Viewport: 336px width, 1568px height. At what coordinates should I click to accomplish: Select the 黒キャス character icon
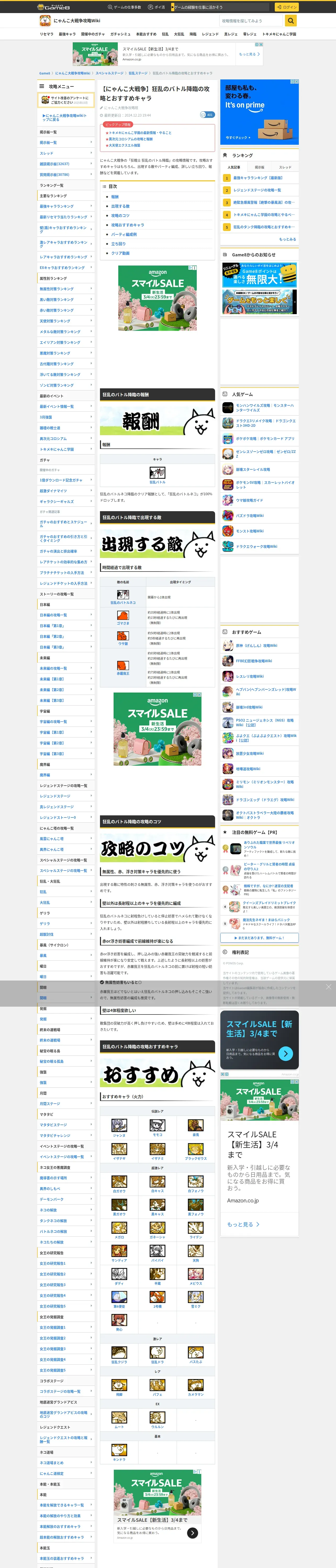(x=157, y=1204)
